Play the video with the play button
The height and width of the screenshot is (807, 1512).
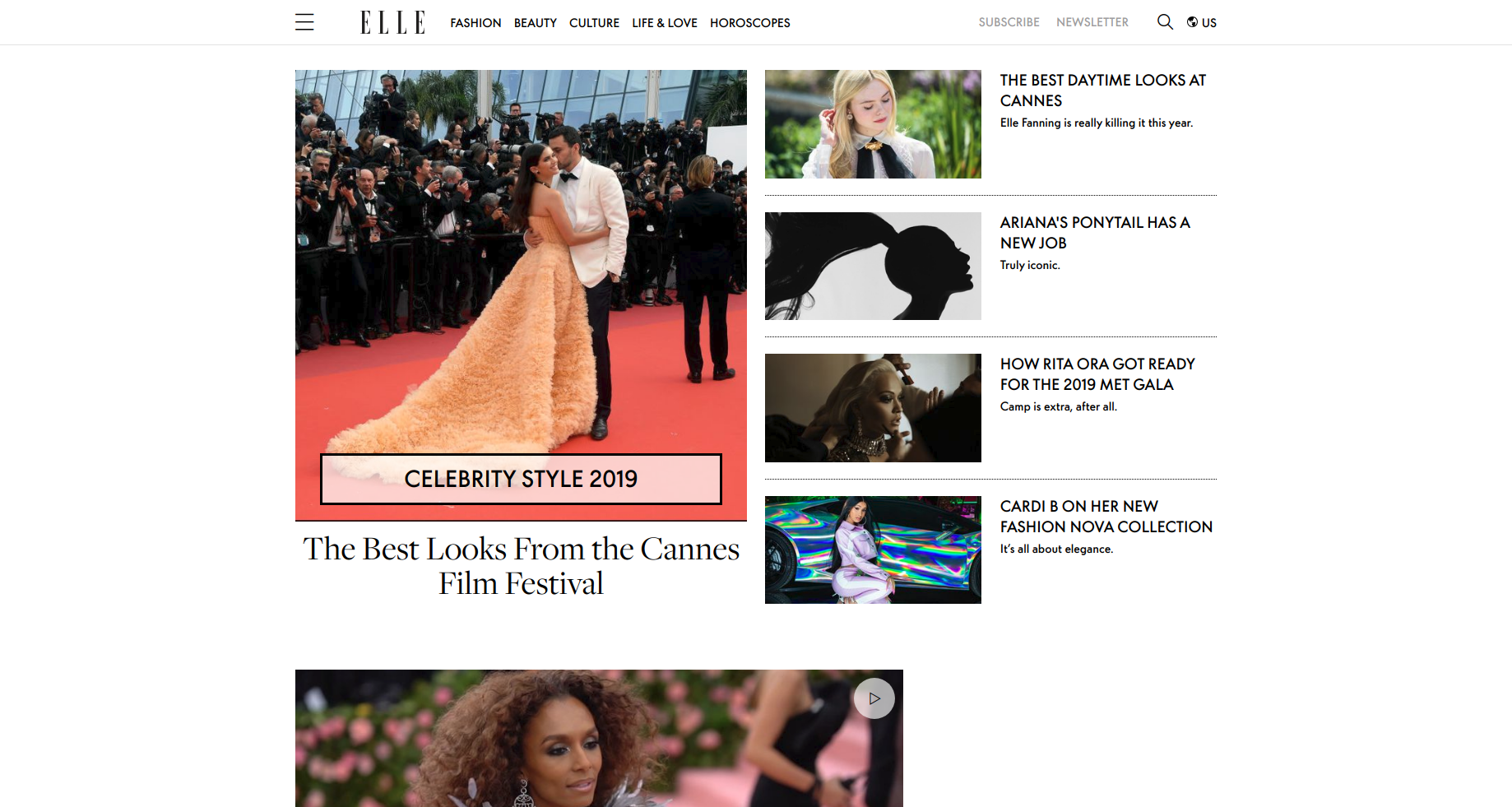point(874,698)
